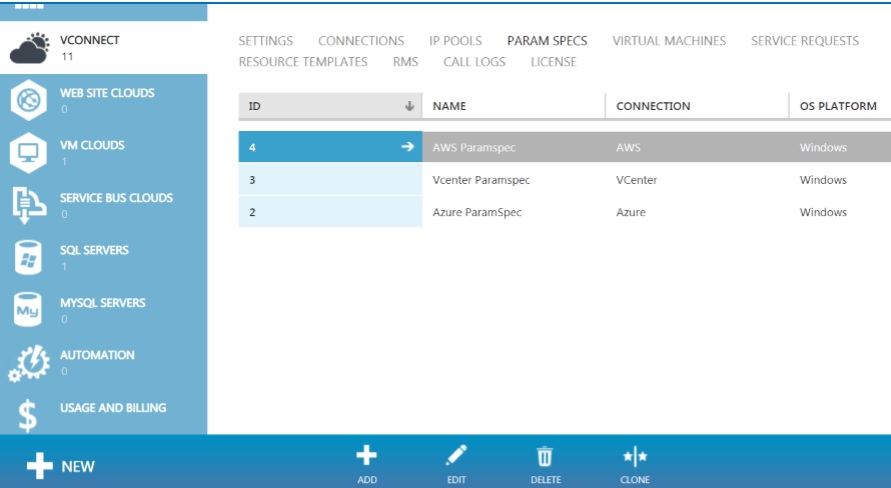Click the Azure connection cell
The height and width of the screenshot is (488, 891).
[x=631, y=212]
